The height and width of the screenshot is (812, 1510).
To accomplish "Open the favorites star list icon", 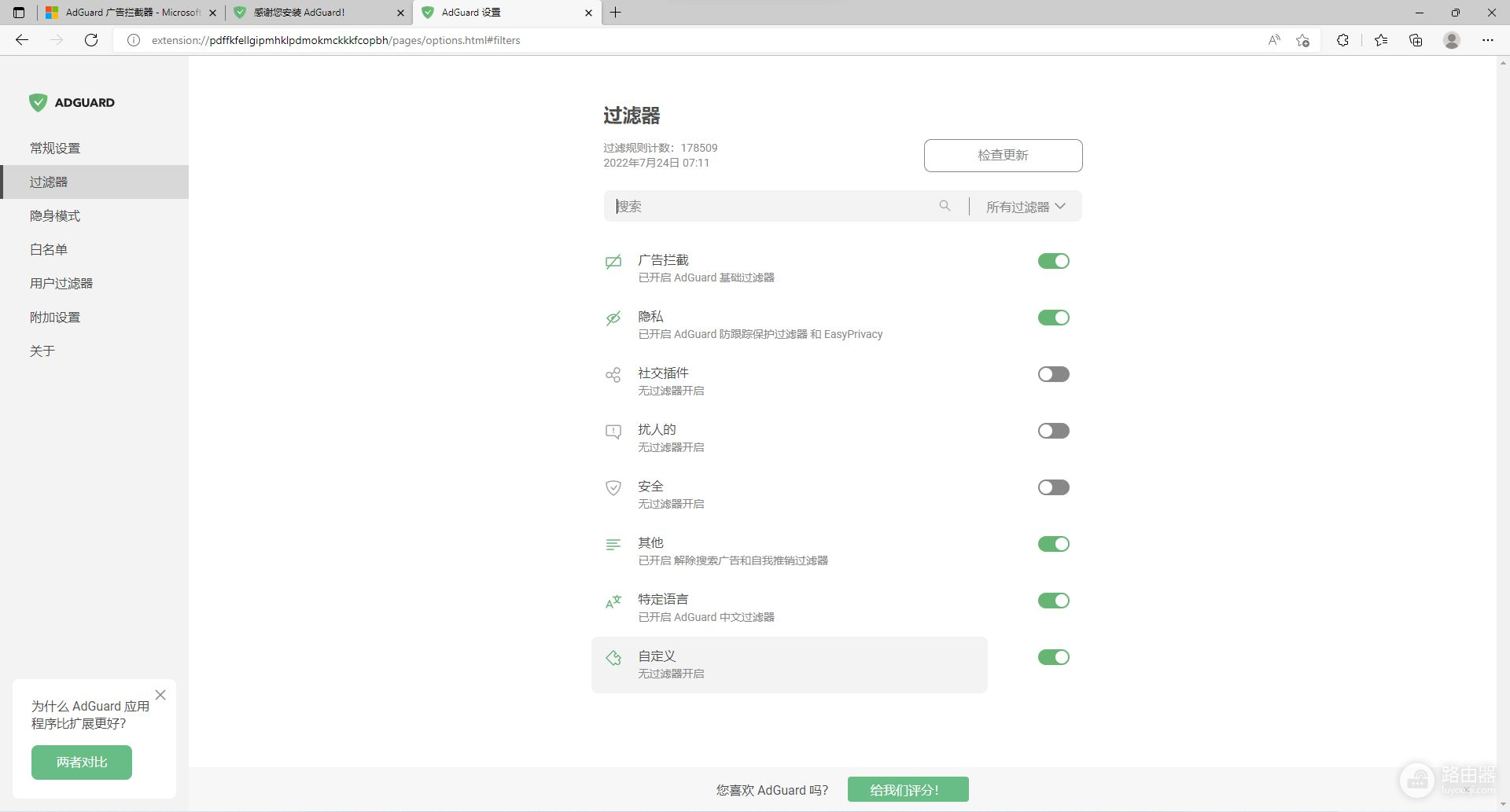I will (x=1381, y=40).
